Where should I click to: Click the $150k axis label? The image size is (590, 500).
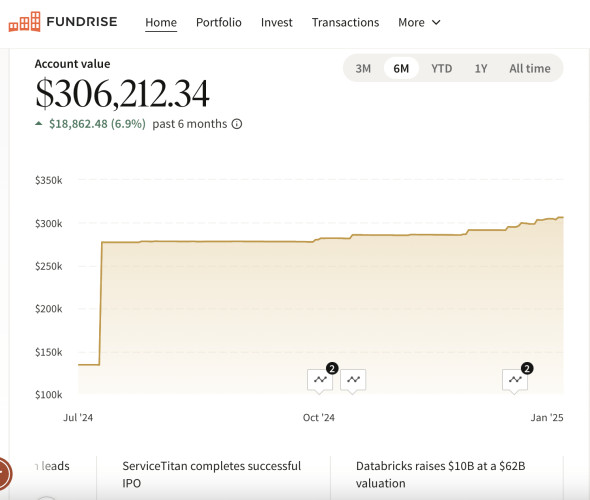point(49,352)
